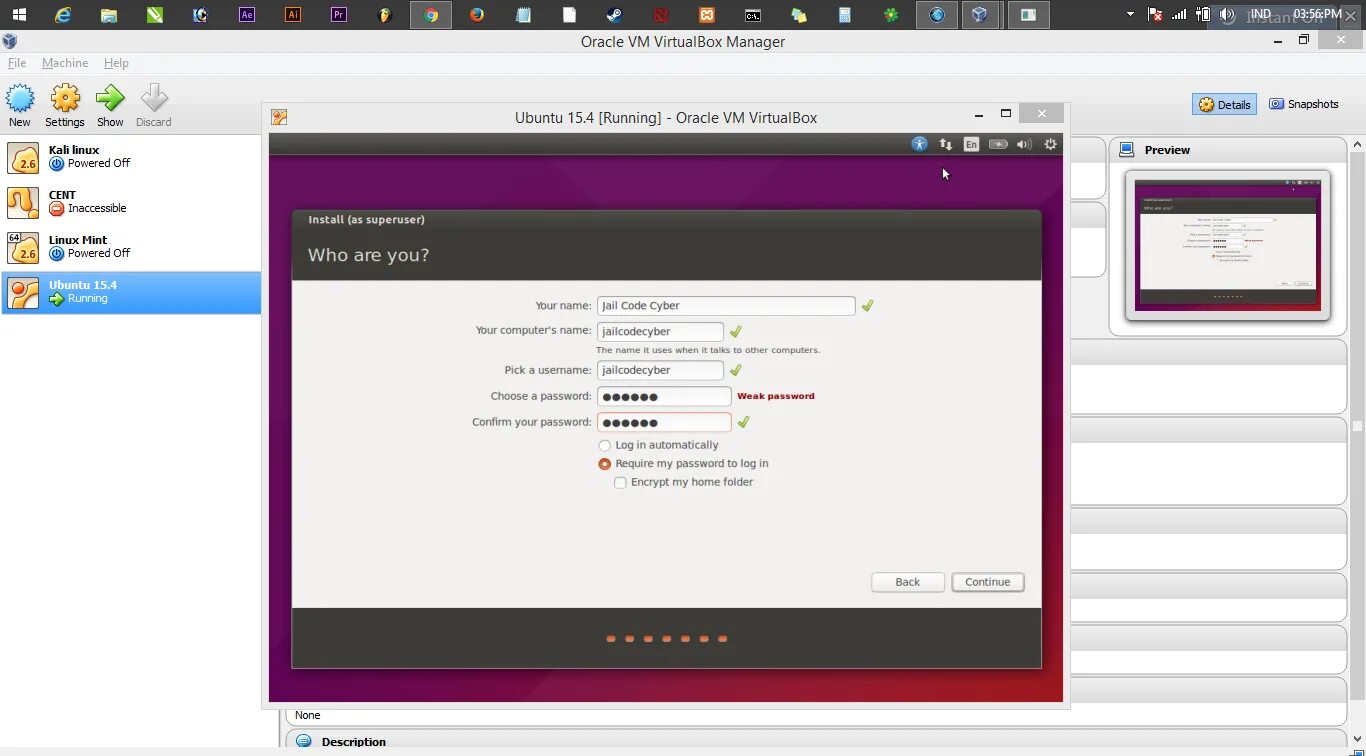This screenshot has width=1366, height=756.
Task: Open the system gear menu in Ubuntu panel
Action: tap(1051, 144)
